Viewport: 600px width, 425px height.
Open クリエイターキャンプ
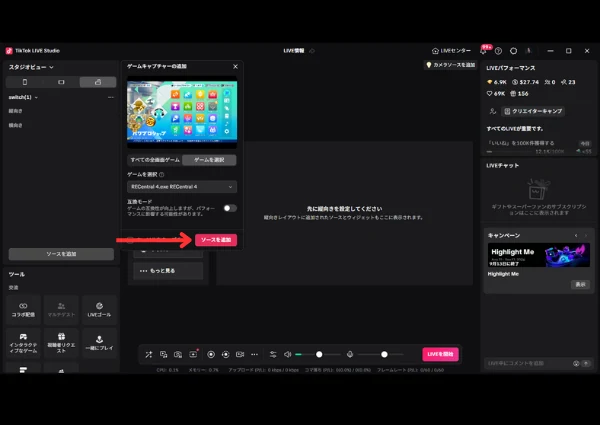[x=533, y=111]
